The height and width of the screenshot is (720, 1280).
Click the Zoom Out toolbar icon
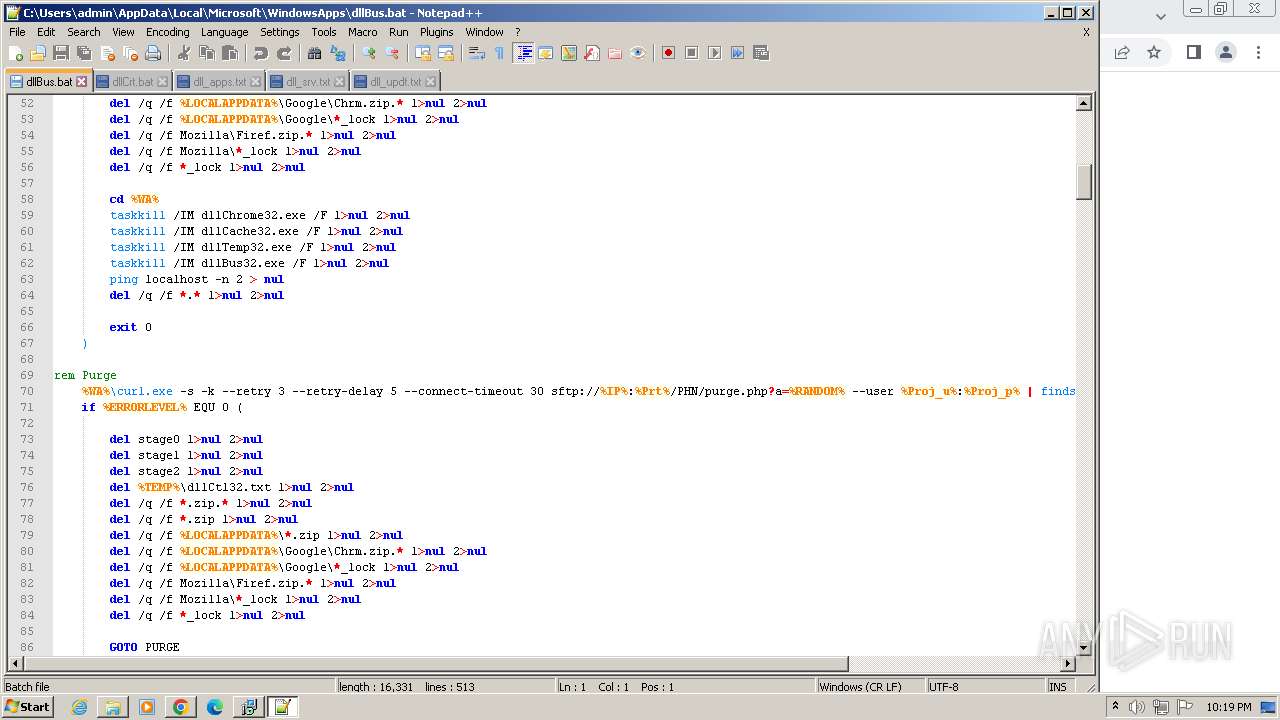[393, 53]
